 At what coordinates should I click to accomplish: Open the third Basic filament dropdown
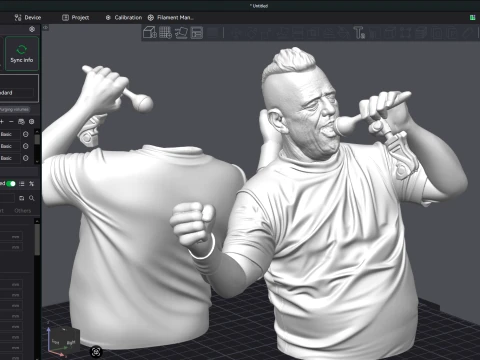tap(9, 158)
